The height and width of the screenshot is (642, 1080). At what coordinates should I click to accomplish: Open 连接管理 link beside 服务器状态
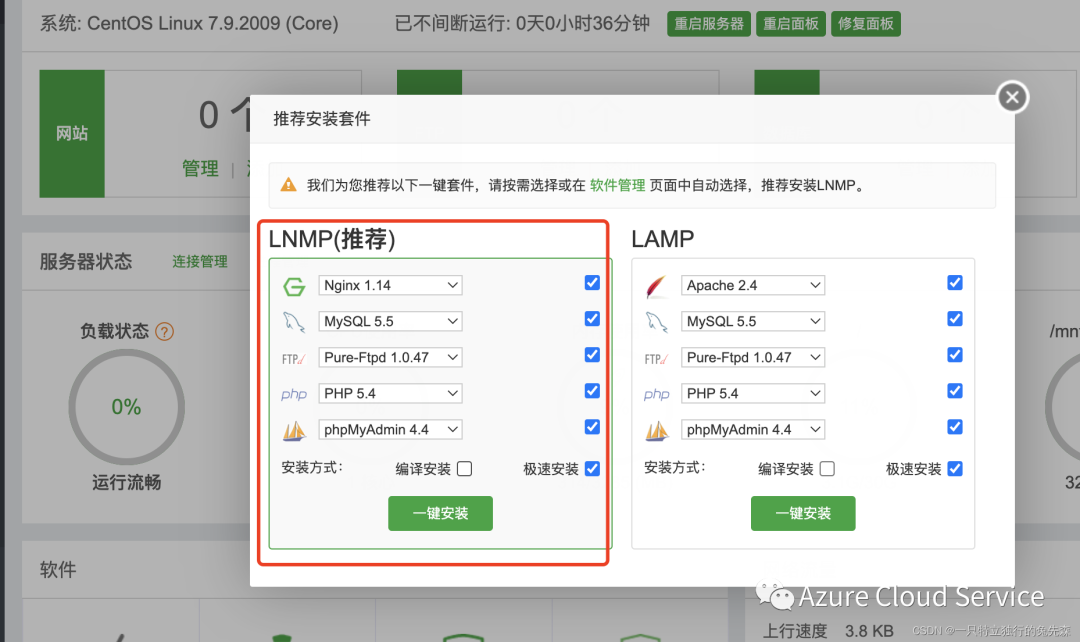(200, 262)
